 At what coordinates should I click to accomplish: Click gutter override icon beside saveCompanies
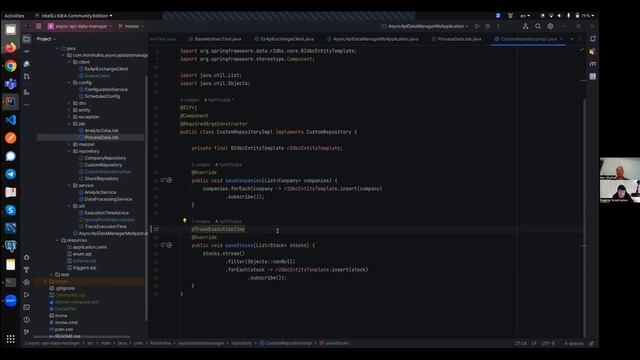(x=162, y=180)
